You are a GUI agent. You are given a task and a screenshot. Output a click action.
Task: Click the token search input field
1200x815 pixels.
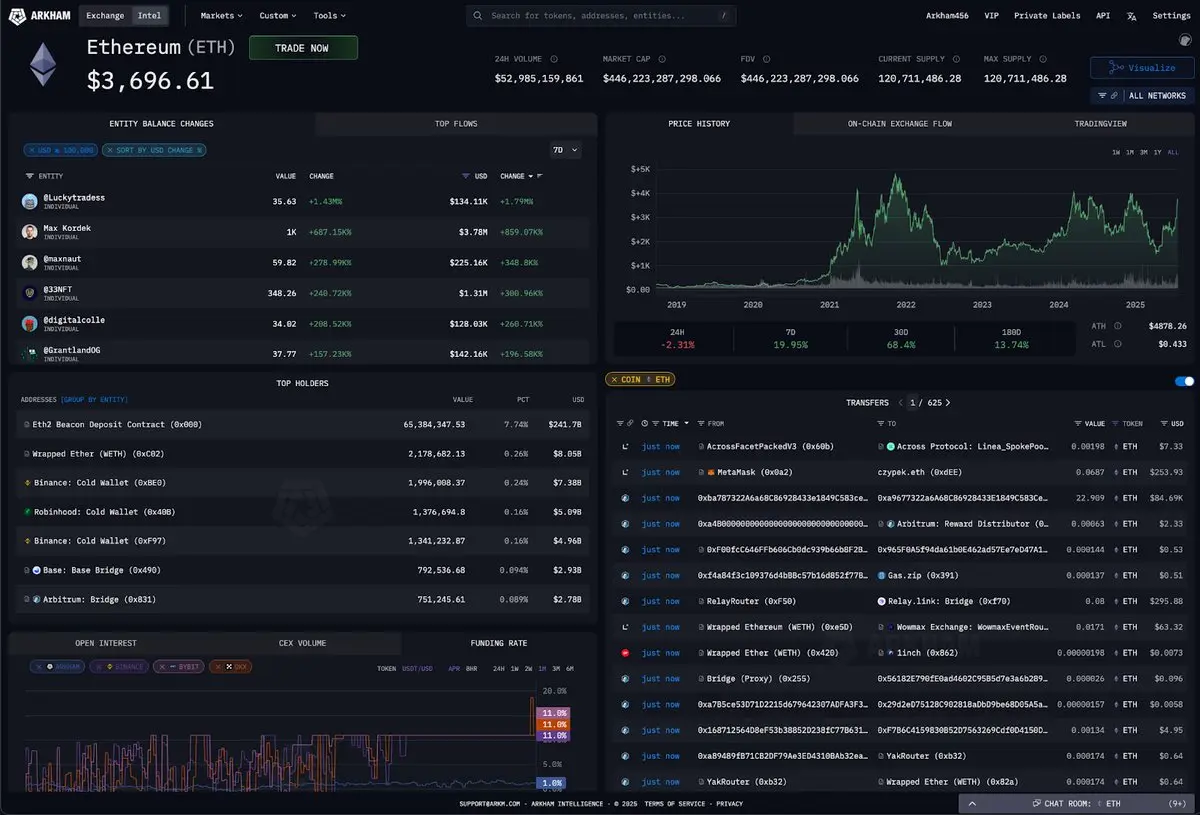601,16
